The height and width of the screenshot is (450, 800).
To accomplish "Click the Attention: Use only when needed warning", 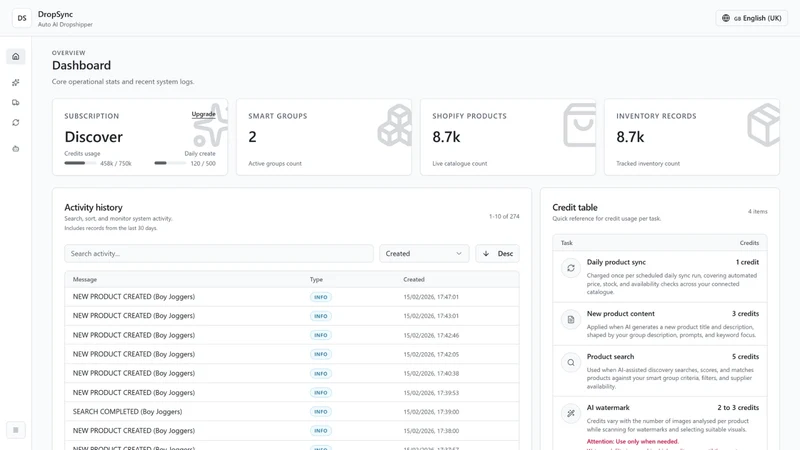I will (632, 442).
